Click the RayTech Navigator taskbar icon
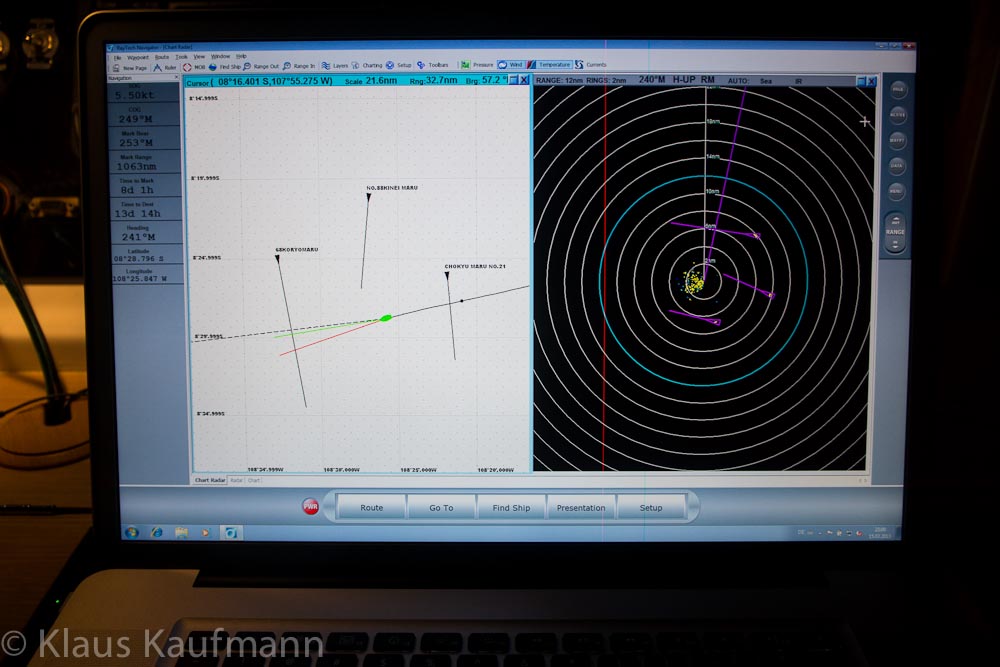Viewport: 1000px width, 667px height. 230,532
